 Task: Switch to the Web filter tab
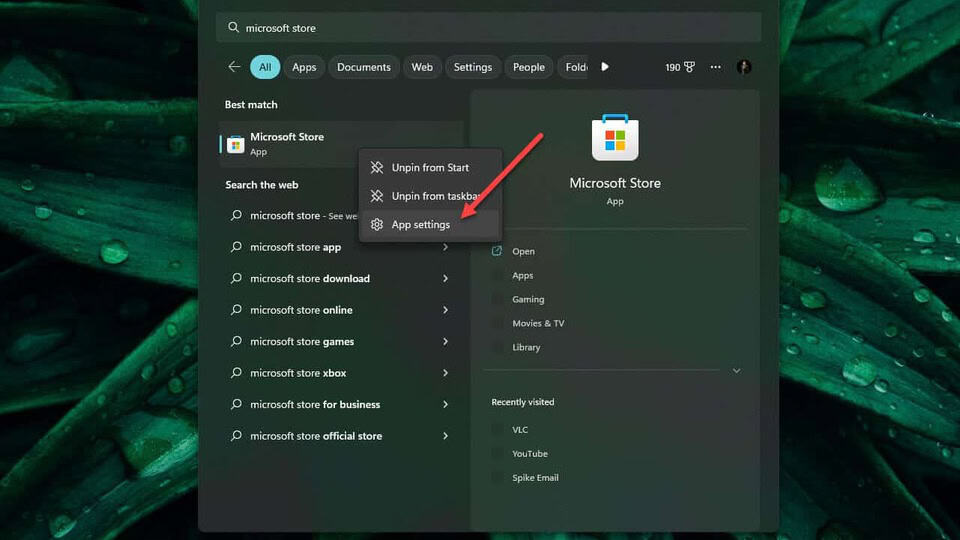point(422,67)
